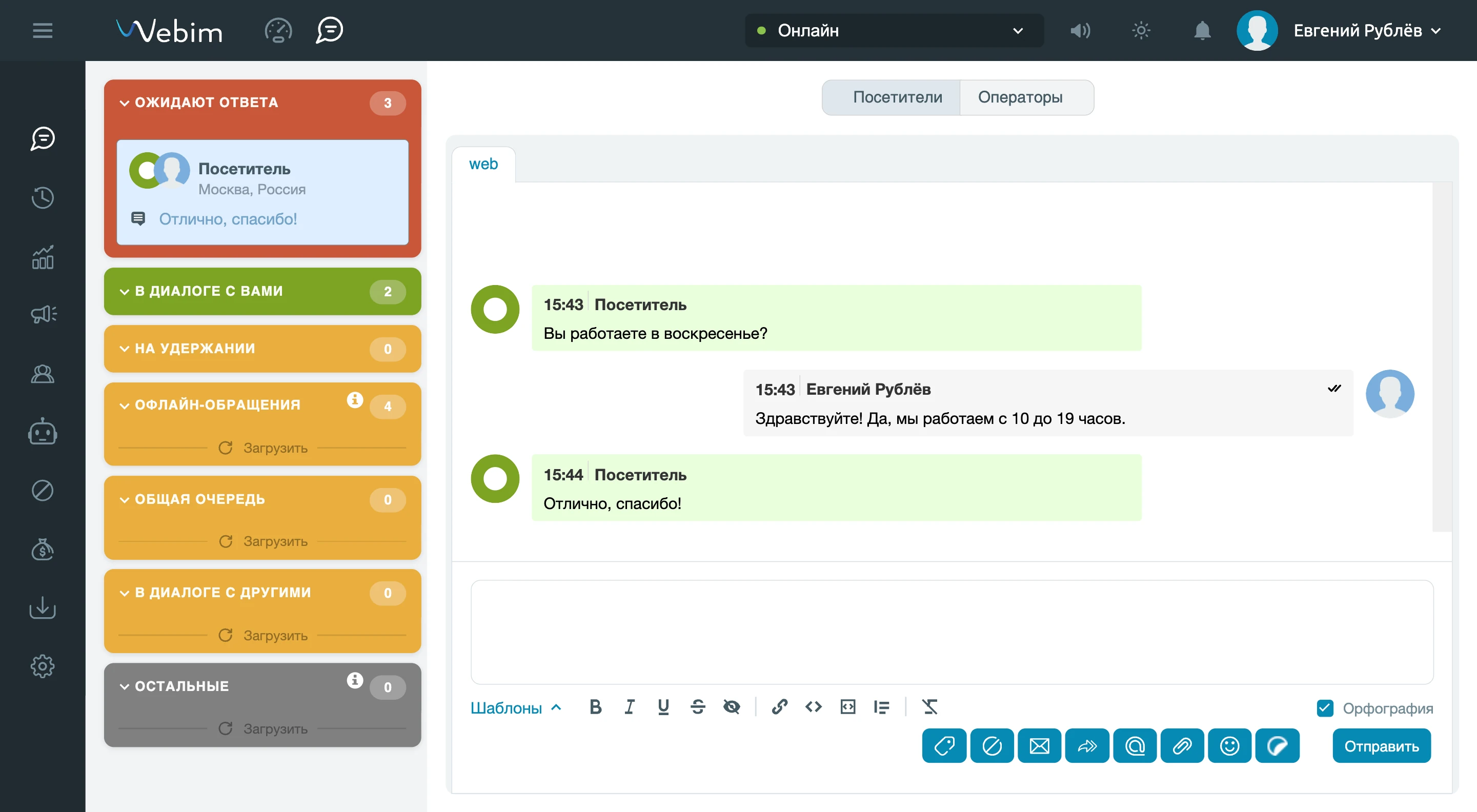Switch theme with the sun icon
Viewport: 1477px width, 812px height.
point(1141,30)
